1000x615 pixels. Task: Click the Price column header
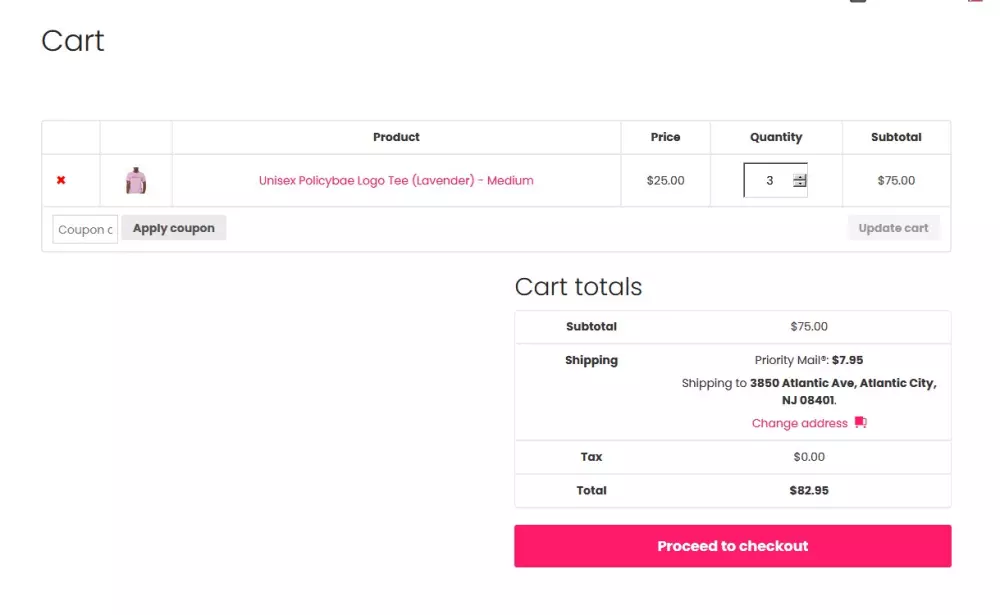tap(665, 137)
